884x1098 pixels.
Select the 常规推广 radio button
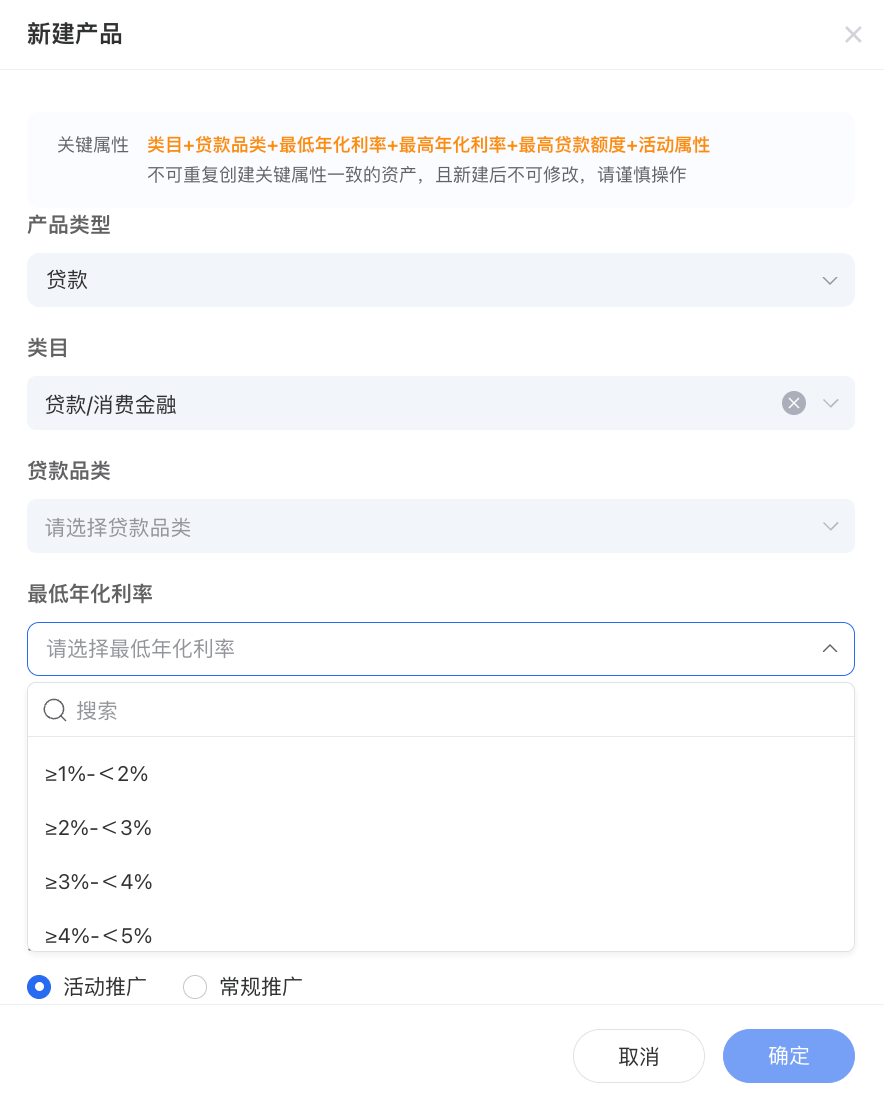(195, 987)
